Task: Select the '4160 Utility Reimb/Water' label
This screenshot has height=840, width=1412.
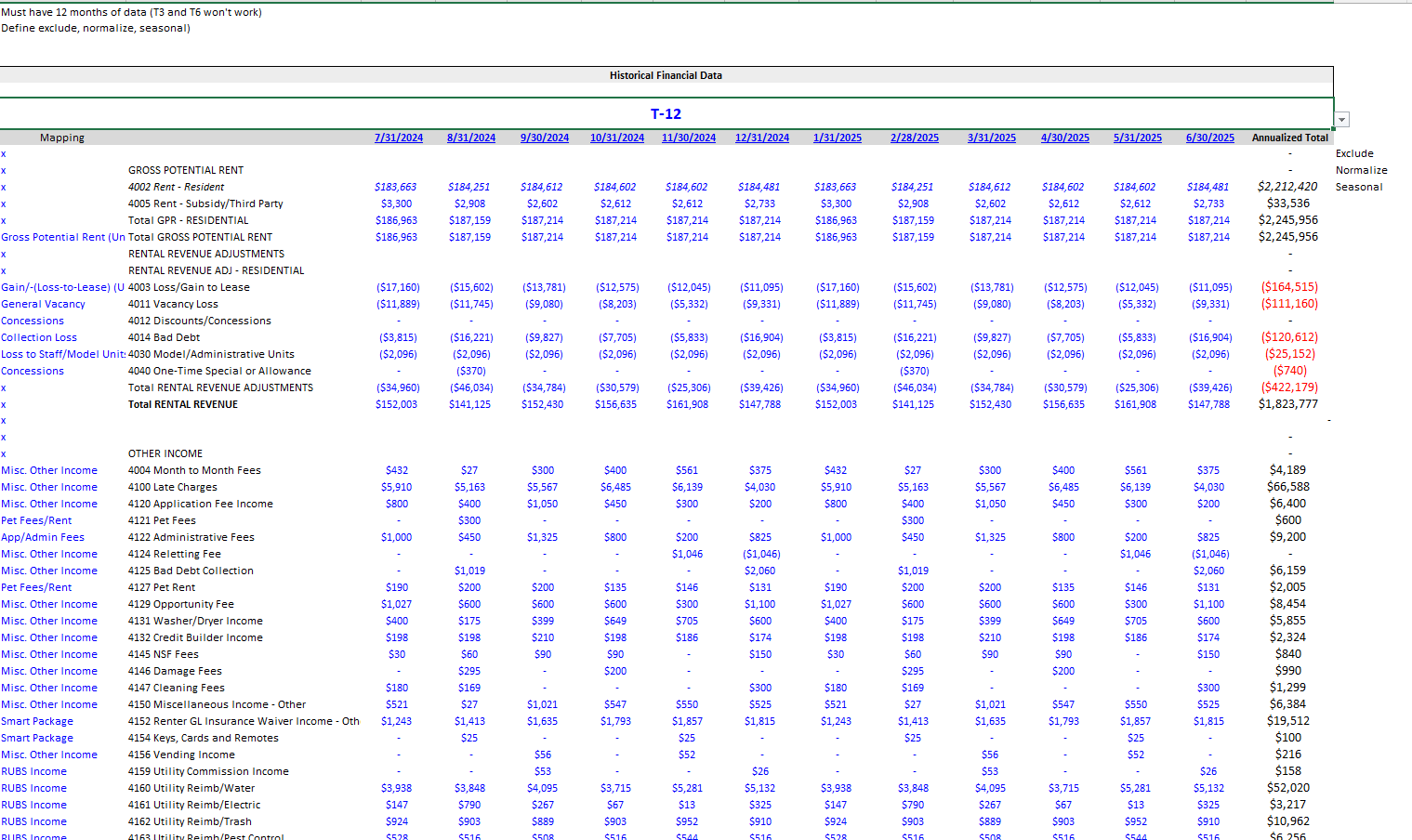Action: (x=190, y=788)
